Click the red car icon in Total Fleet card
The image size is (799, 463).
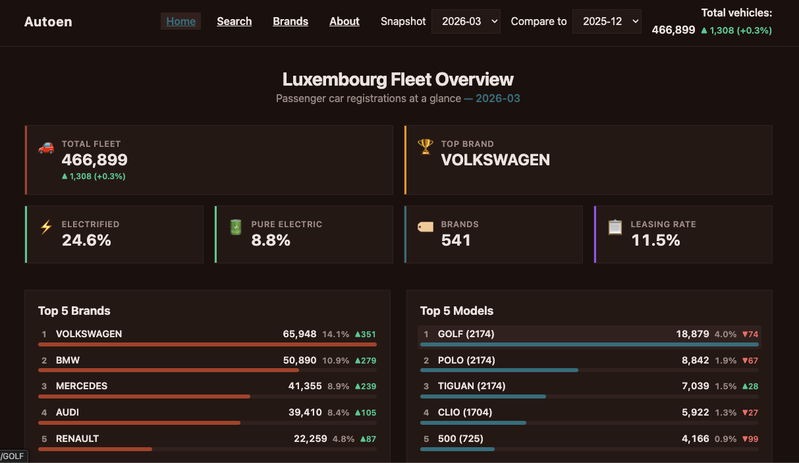click(46, 147)
